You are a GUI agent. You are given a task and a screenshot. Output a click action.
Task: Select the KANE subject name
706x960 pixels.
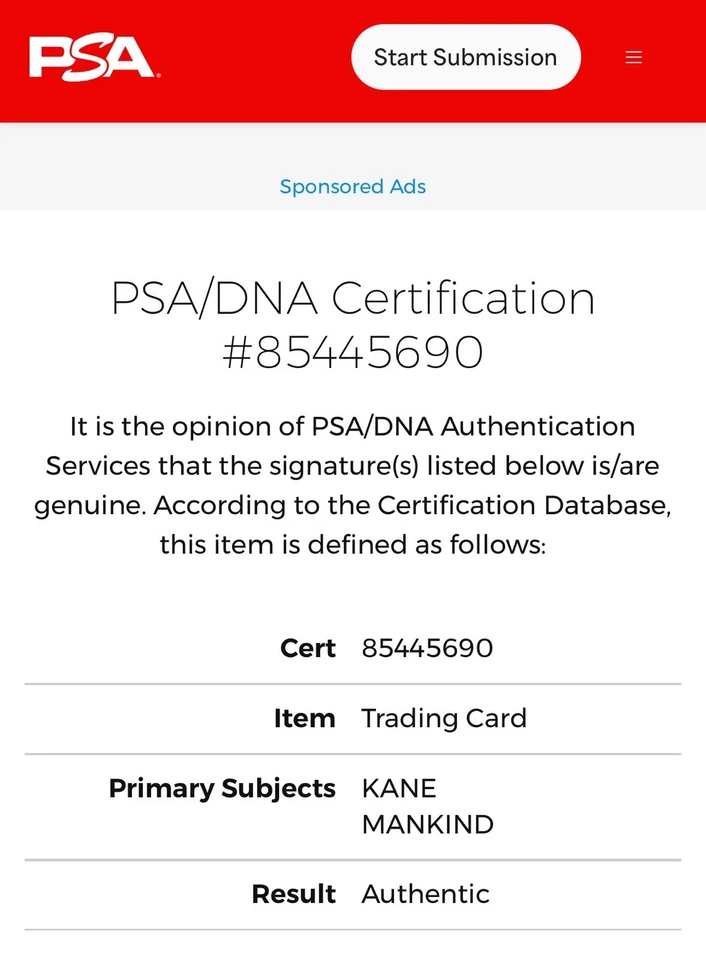tap(399, 788)
